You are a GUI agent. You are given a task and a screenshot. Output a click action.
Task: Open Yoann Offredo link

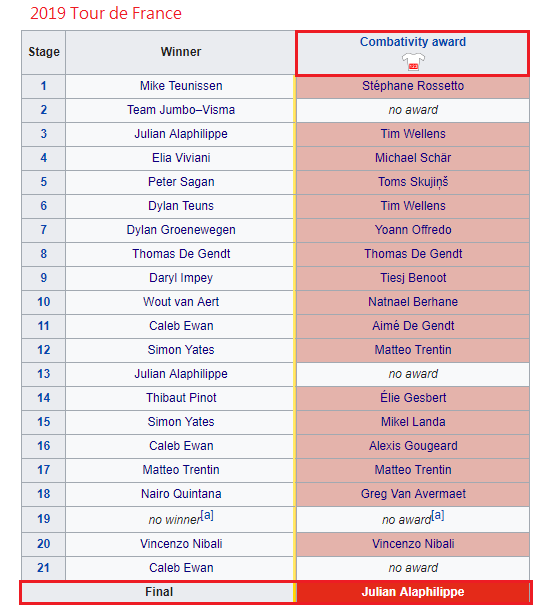pos(413,230)
